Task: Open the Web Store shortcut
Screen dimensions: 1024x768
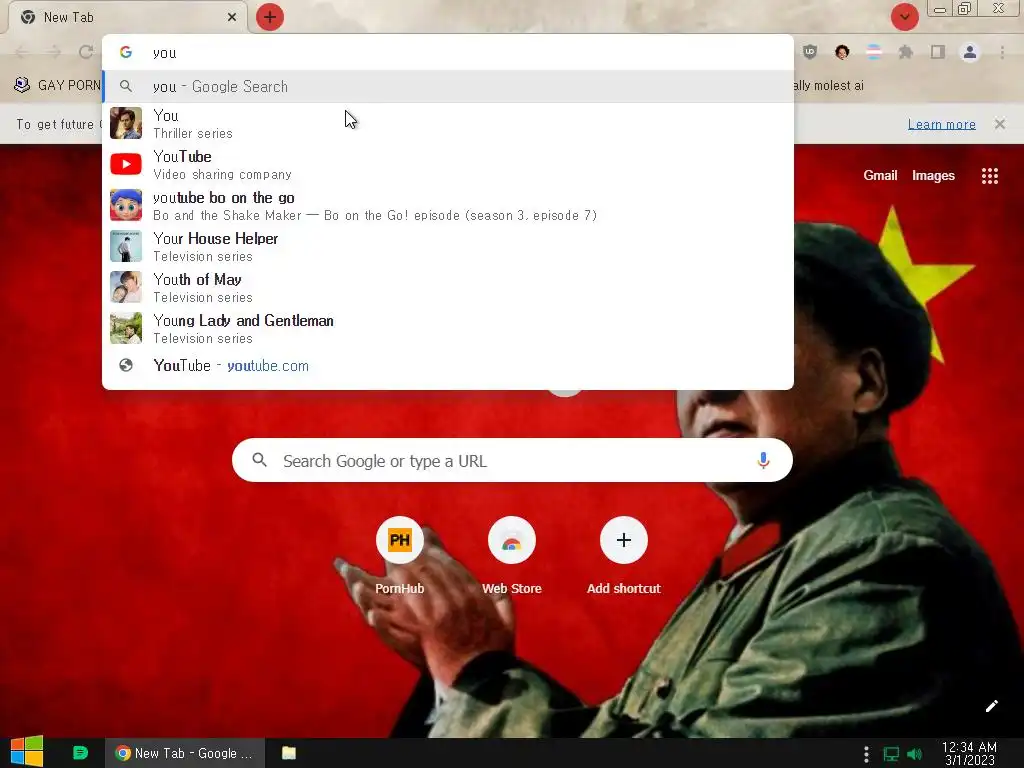Action: [x=511, y=556]
